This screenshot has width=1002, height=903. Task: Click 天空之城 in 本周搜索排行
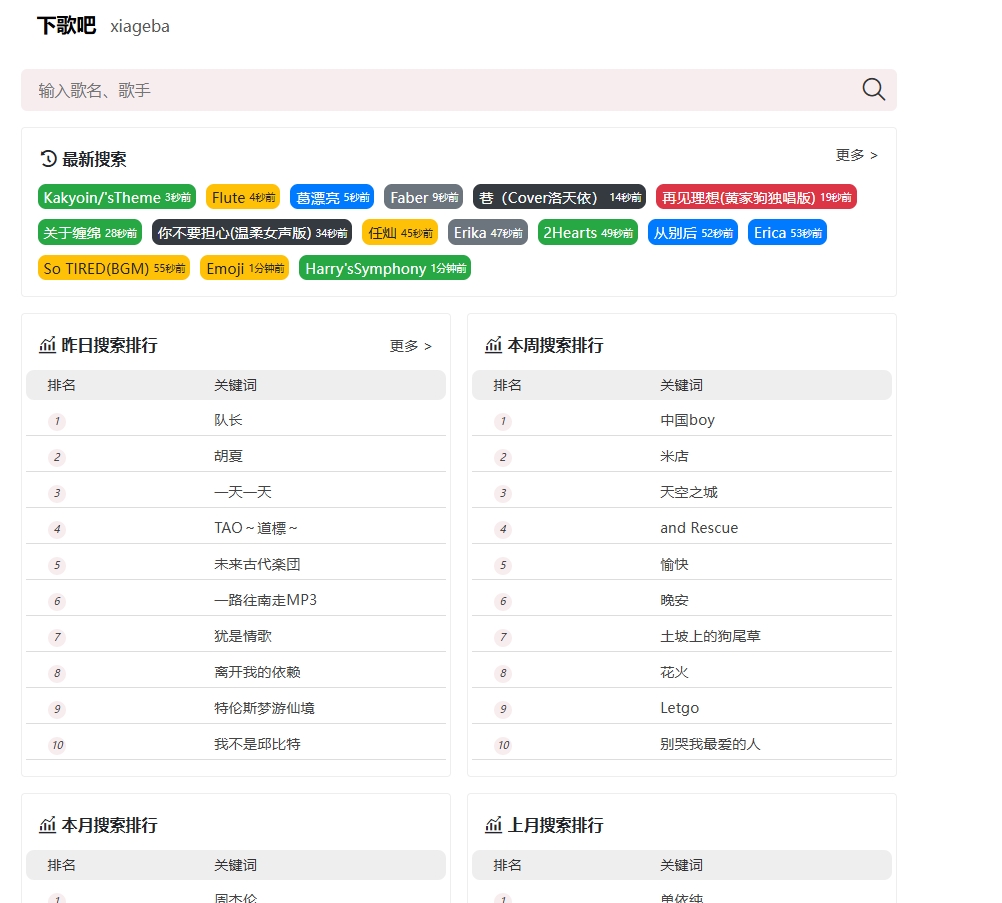coord(686,490)
